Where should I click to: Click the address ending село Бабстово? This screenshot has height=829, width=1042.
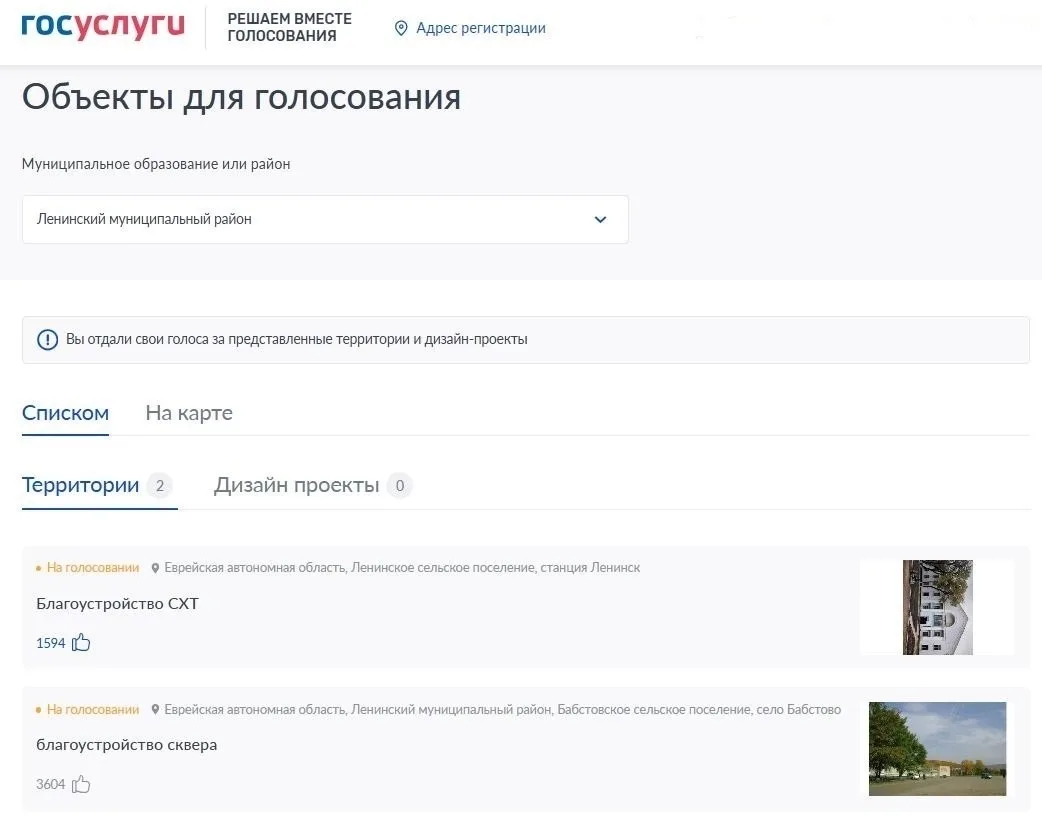point(502,709)
